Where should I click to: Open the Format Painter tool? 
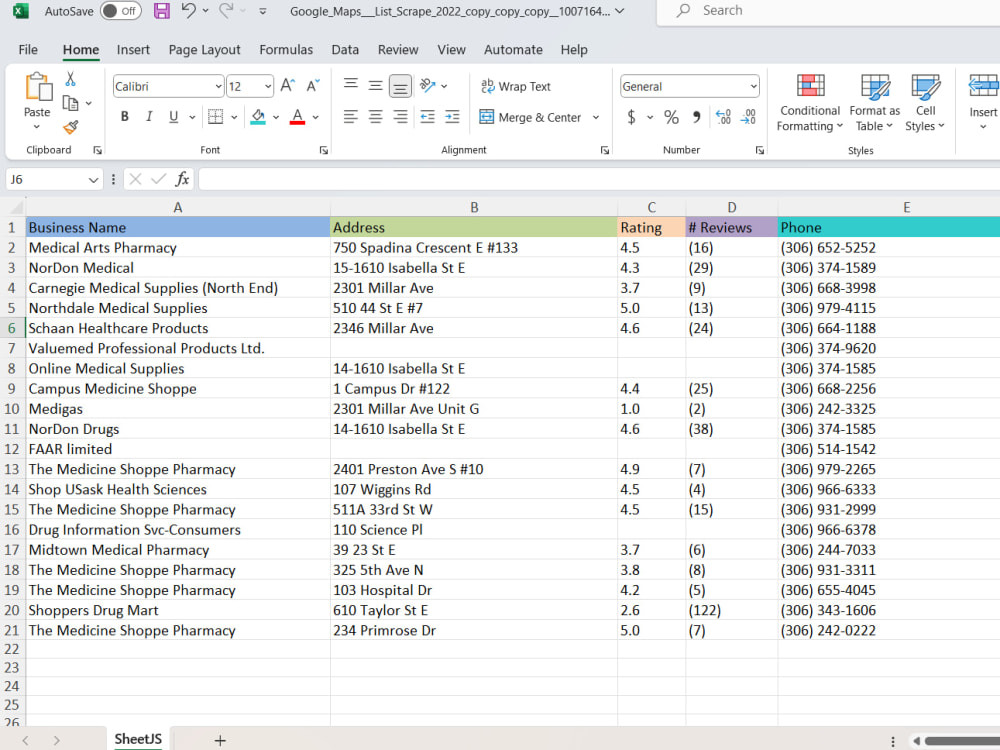(x=70, y=126)
